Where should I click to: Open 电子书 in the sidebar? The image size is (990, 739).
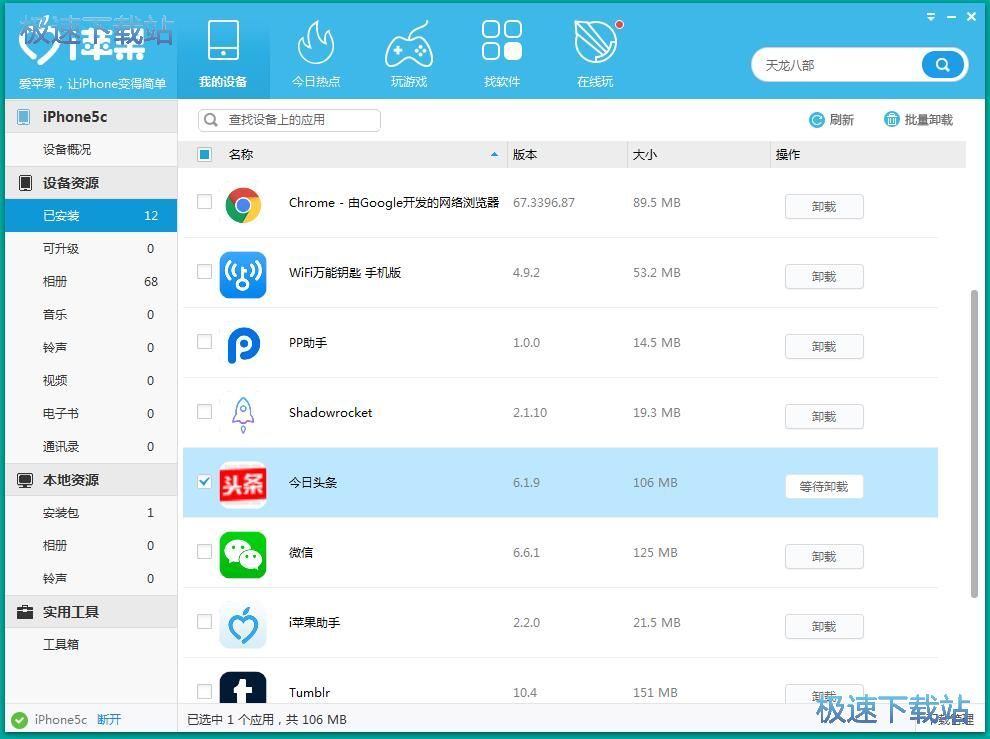(91, 413)
